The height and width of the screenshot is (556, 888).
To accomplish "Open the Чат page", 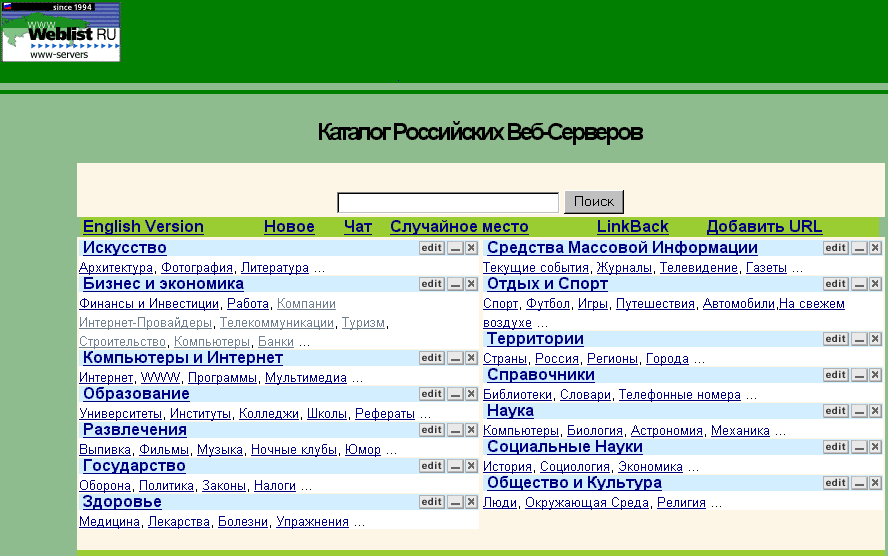I will click(358, 226).
